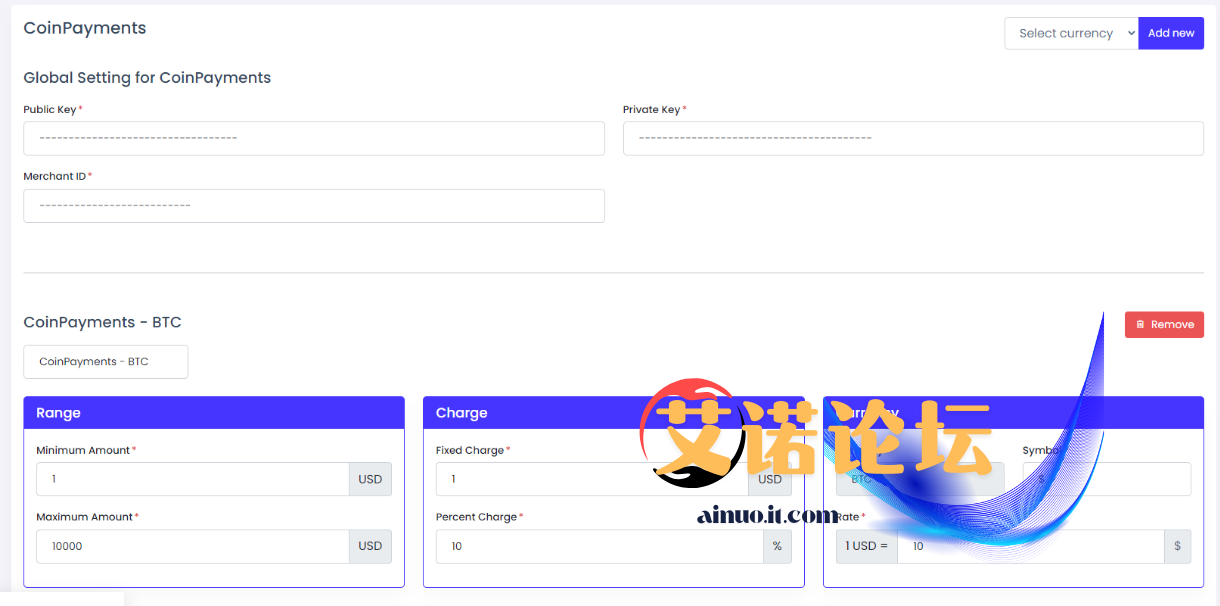The width and height of the screenshot is (1220, 606).
Task: Select the Maximum Amount input
Action: click(x=193, y=546)
